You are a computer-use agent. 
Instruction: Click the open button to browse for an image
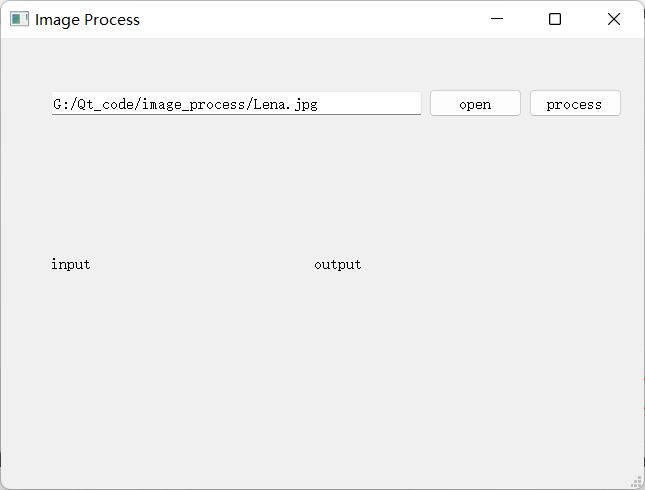[x=475, y=103]
